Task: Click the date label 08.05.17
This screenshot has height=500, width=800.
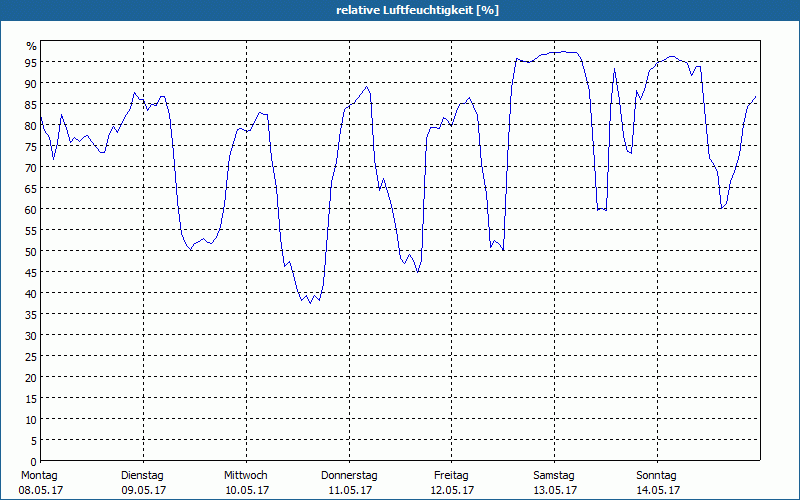Action: coord(41,490)
